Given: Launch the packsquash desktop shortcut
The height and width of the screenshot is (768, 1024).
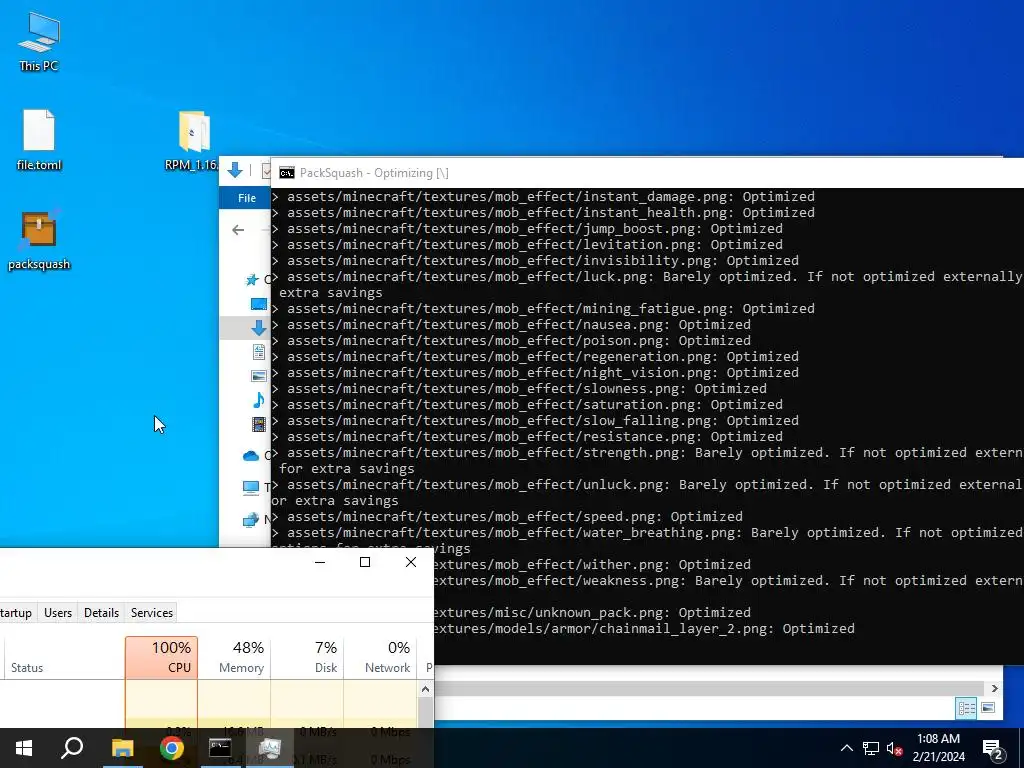Looking at the screenshot, I should (39, 240).
